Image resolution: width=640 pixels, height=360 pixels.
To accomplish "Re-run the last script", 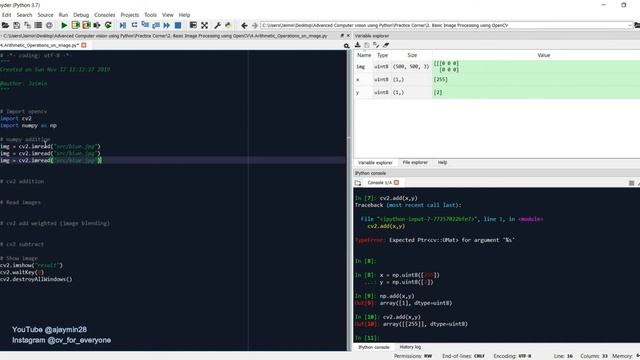I will [x=108, y=25].
